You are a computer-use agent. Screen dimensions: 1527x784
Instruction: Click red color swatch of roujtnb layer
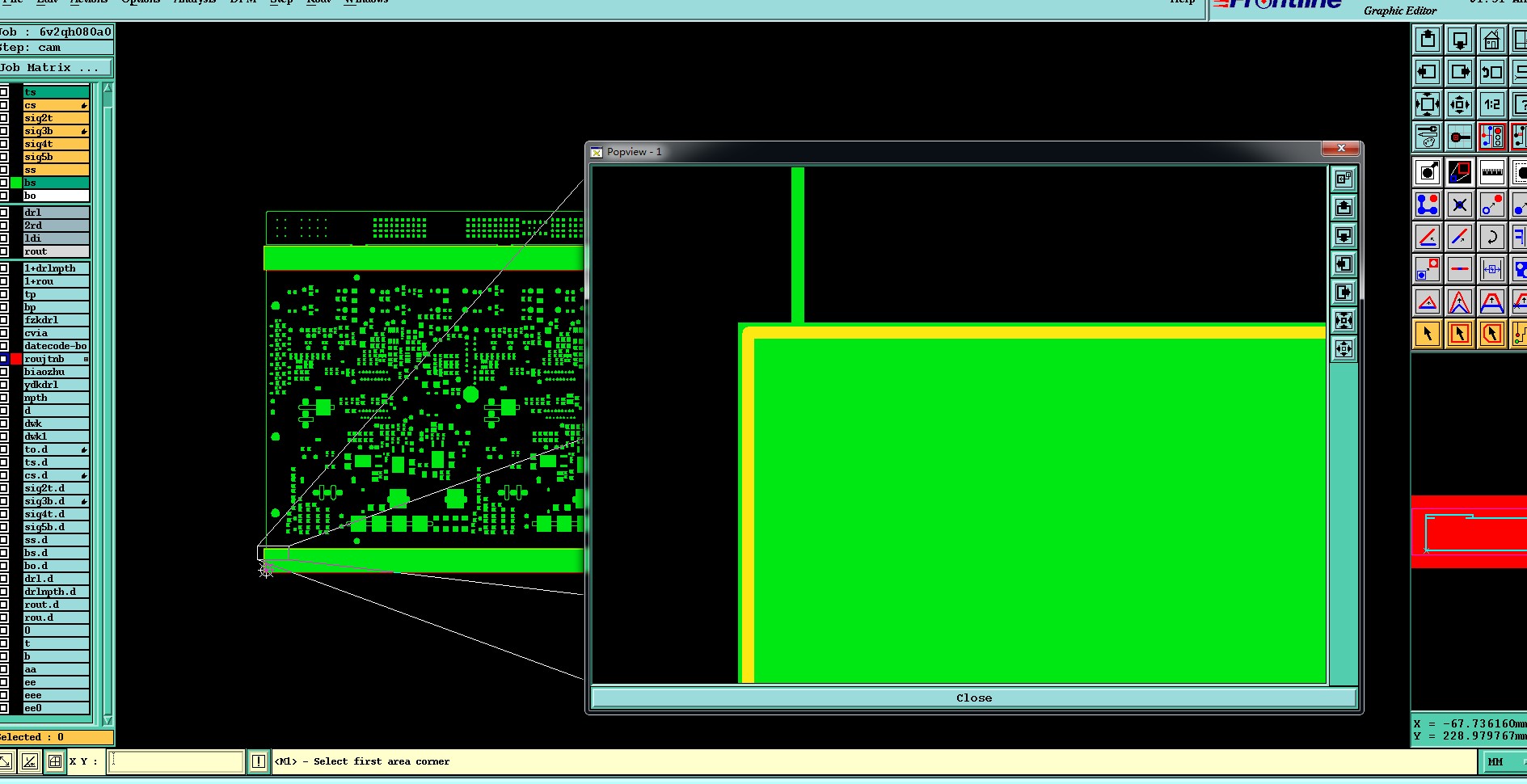coord(16,359)
